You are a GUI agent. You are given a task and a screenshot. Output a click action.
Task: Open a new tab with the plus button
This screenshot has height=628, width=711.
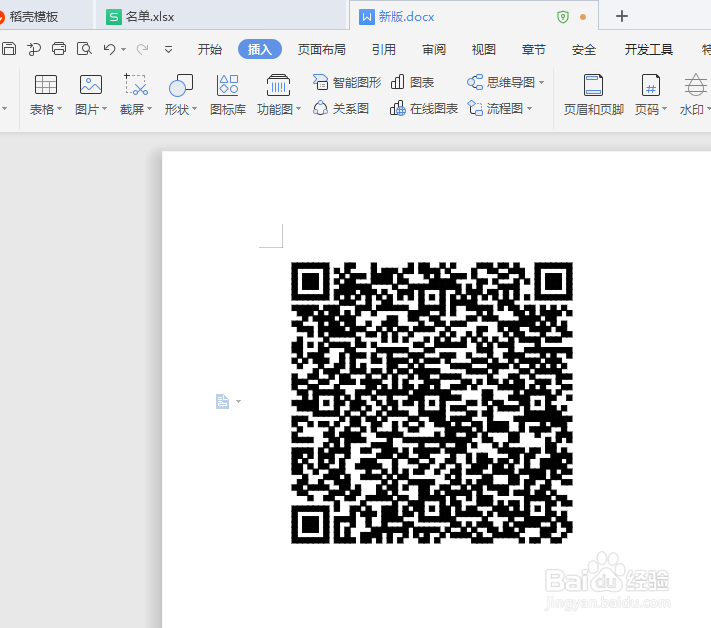[x=622, y=16]
